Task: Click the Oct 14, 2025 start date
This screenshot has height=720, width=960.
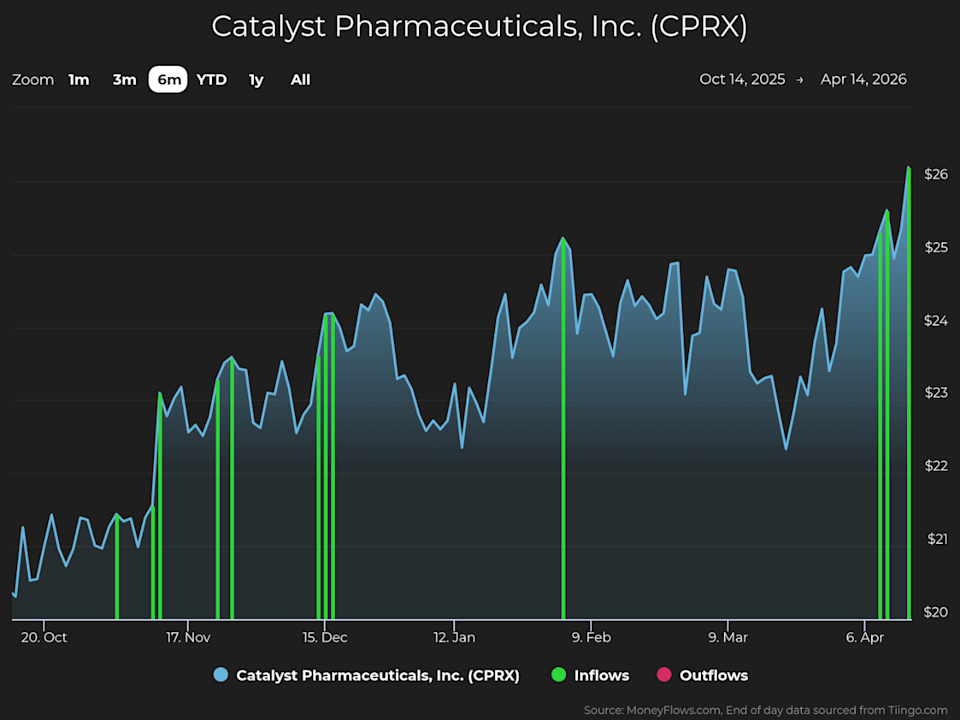Action: (742, 79)
